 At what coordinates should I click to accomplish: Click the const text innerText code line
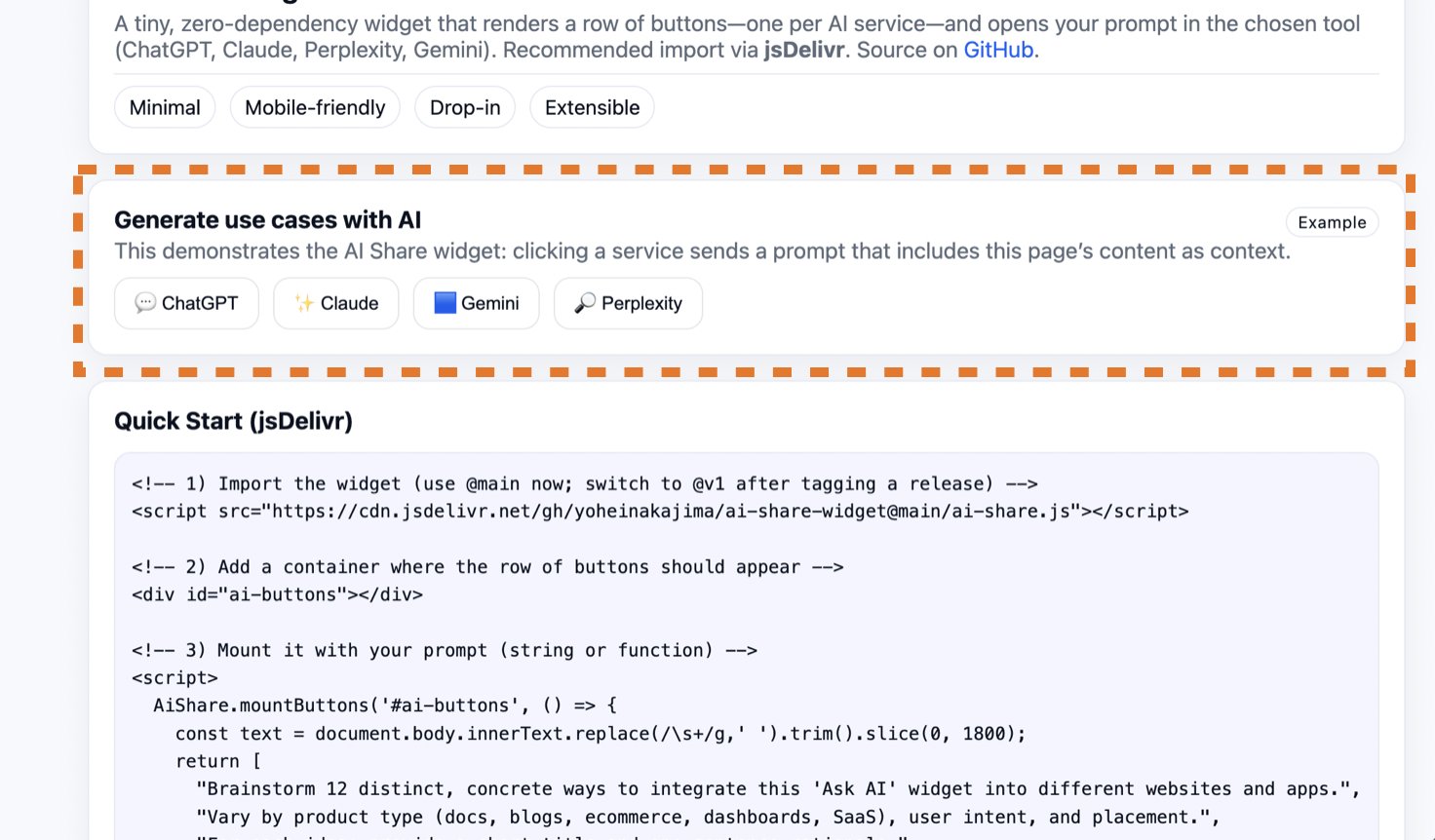pos(601,734)
